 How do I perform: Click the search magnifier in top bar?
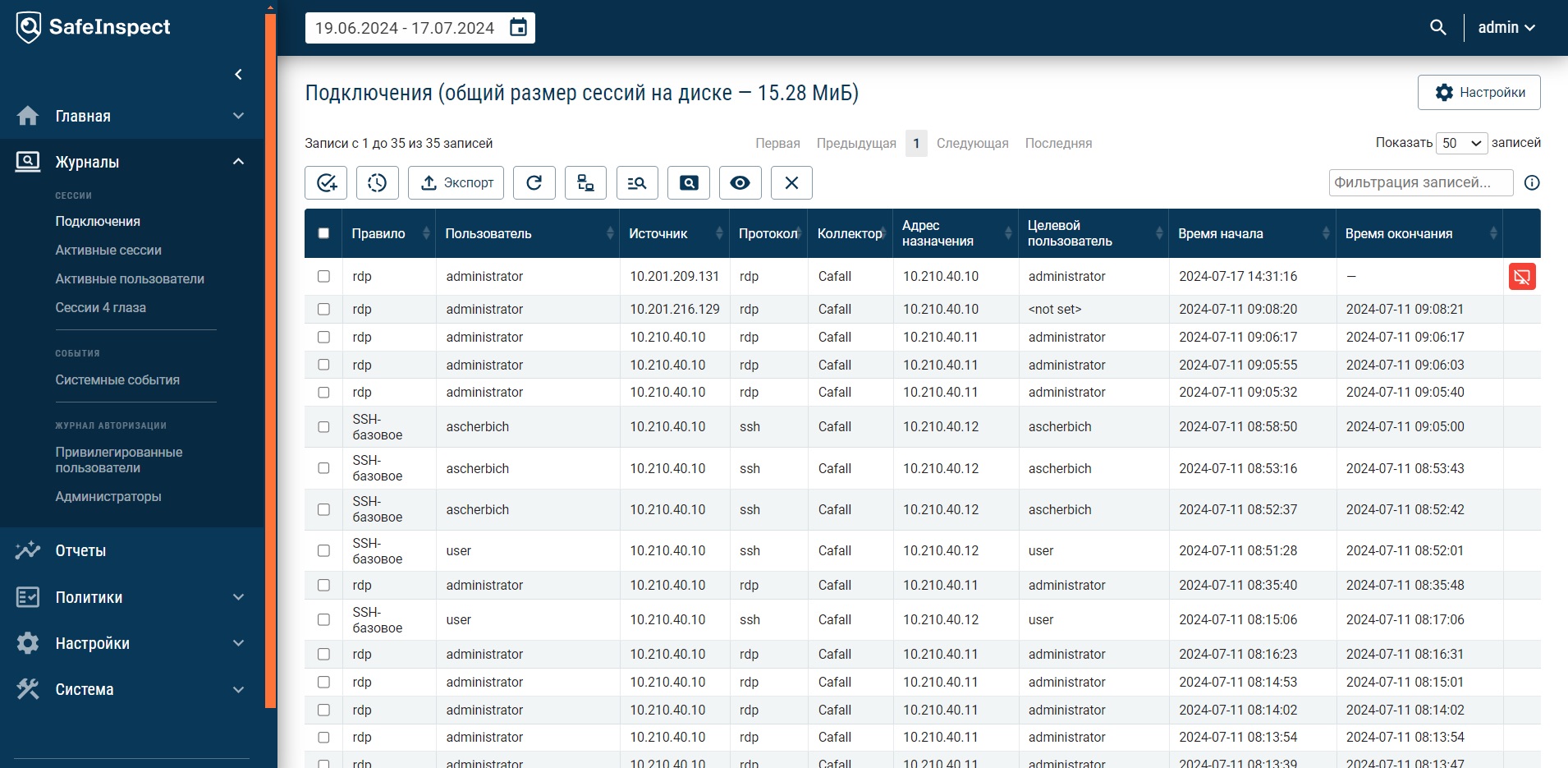1438,27
